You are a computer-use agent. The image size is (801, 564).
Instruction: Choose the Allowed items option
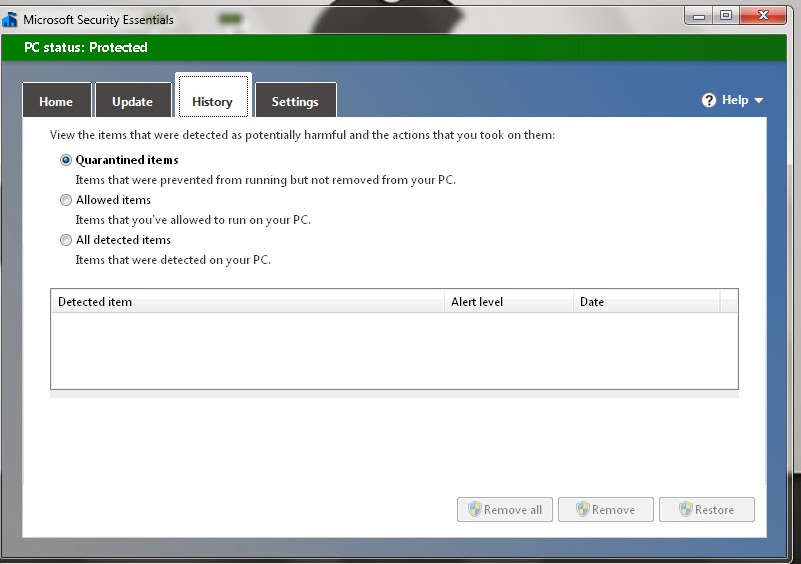tap(66, 200)
